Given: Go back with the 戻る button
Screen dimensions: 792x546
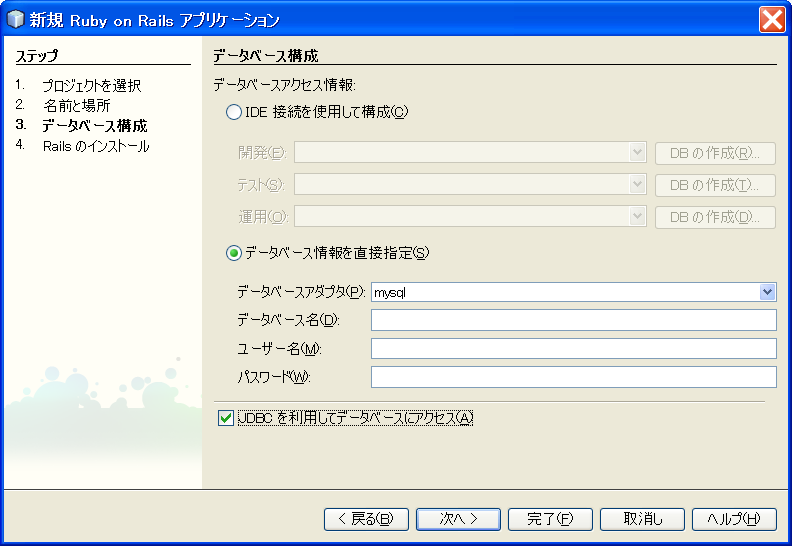Looking at the screenshot, I should [366, 519].
